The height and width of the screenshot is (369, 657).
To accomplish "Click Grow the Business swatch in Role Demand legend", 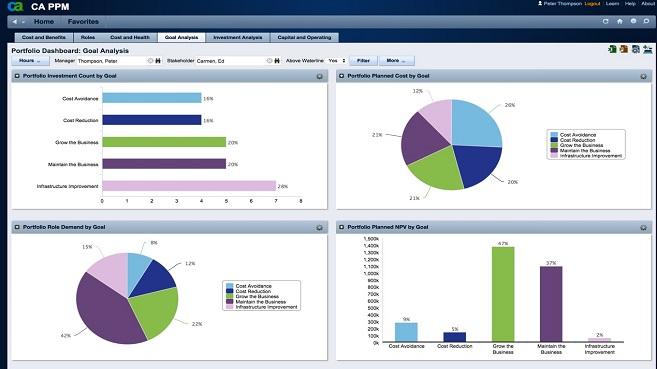I will (230, 297).
